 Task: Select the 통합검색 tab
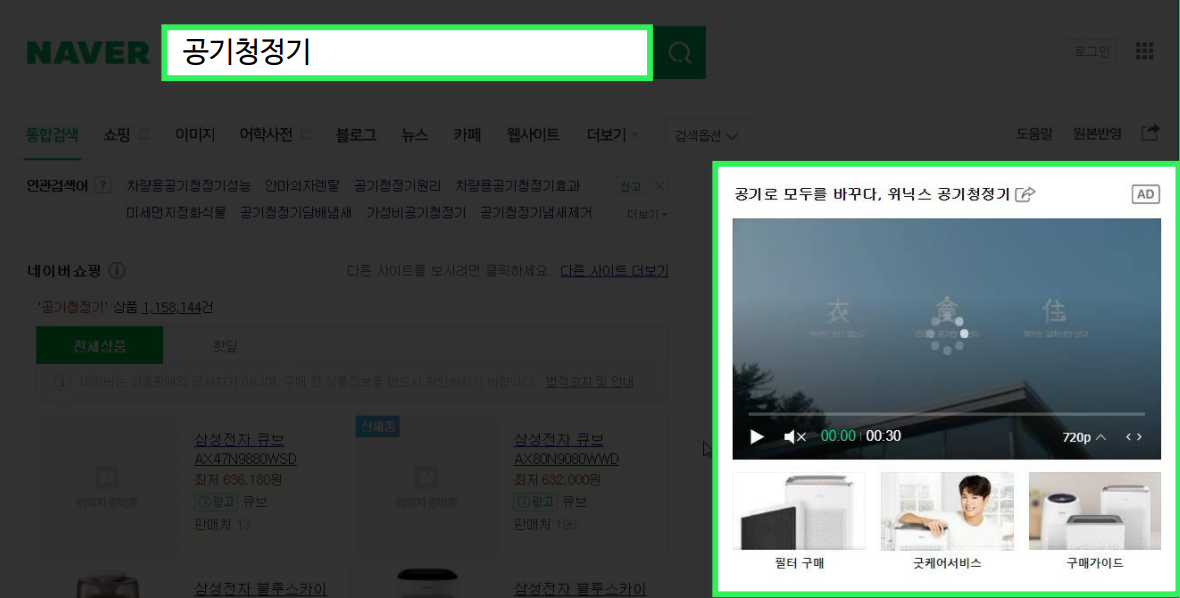point(52,135)
